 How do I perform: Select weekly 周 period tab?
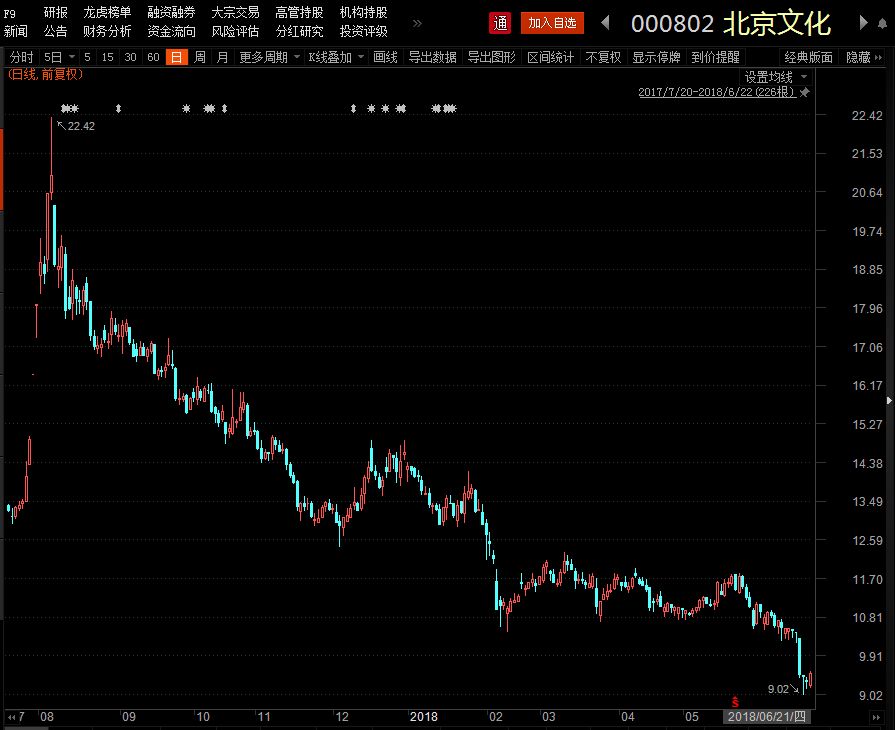point(200,57)
